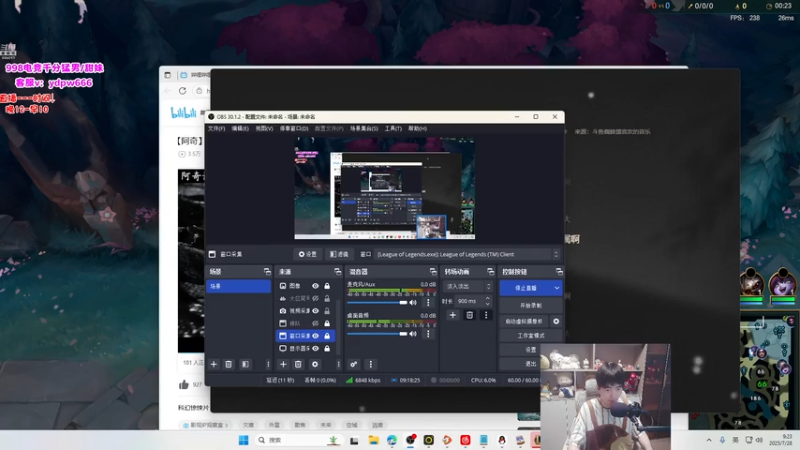
Task: Click the 启动虚拟摄像机 button
Action: click(x=524, y=321)
